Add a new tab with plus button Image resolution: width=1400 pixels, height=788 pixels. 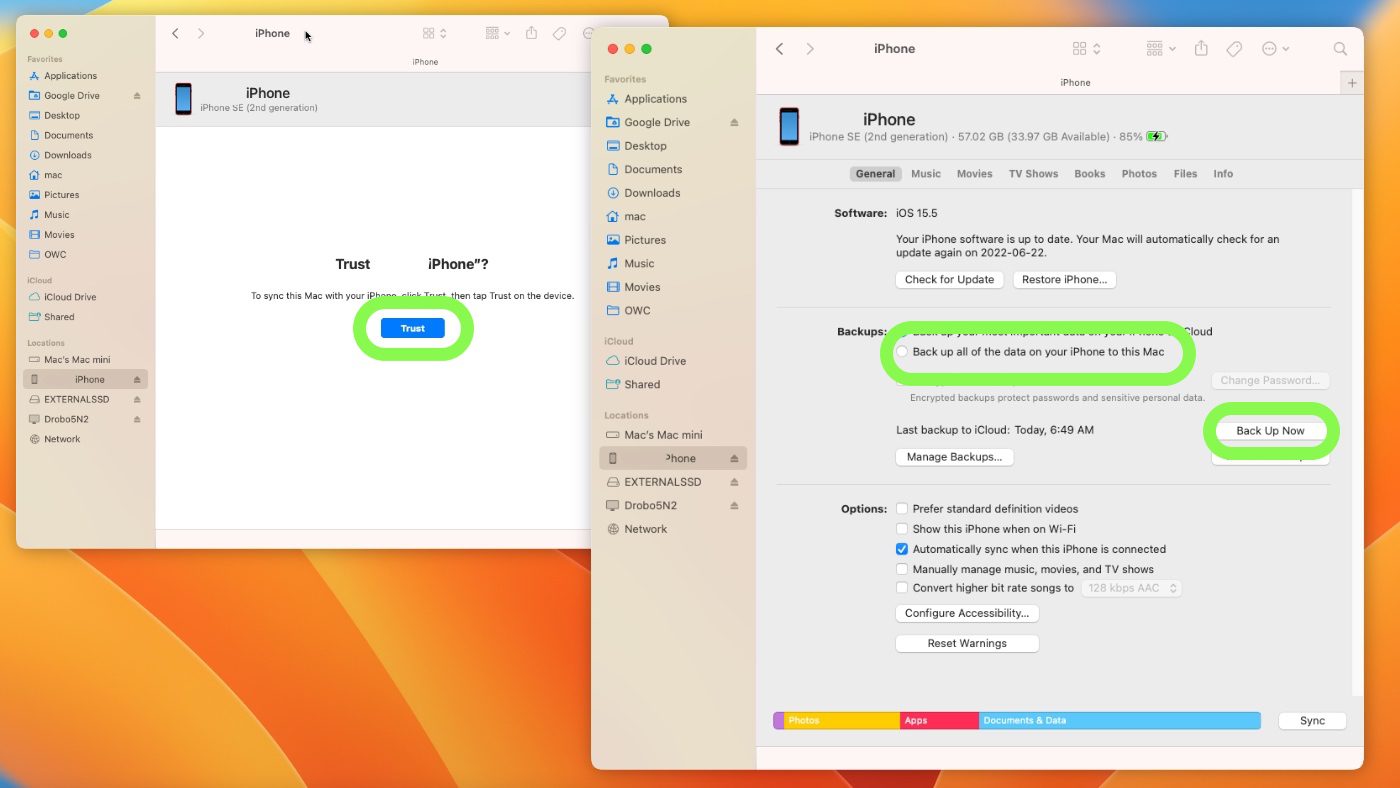tap(1352, 83)
